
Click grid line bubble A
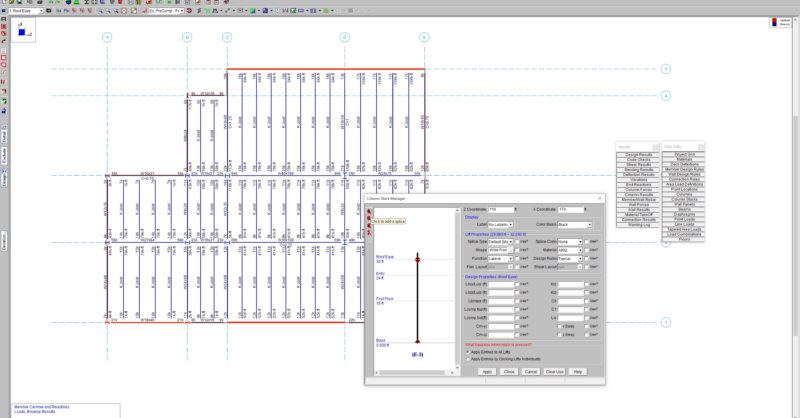[107, 37]
